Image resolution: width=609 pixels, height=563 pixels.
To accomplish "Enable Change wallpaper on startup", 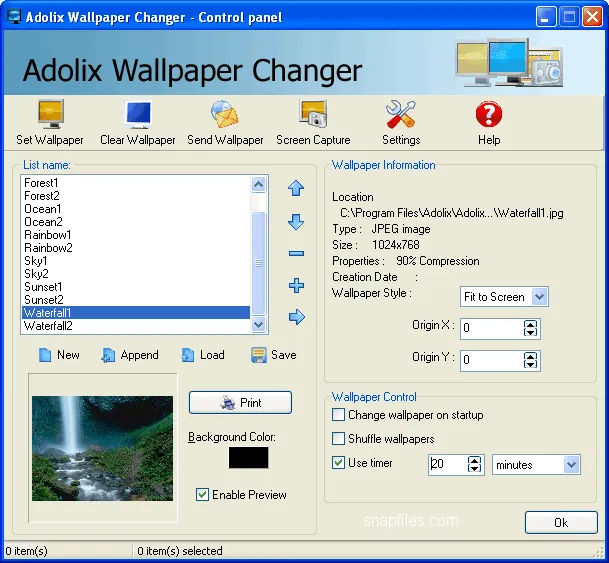I will pyautogui.click(x=338, y=415).
